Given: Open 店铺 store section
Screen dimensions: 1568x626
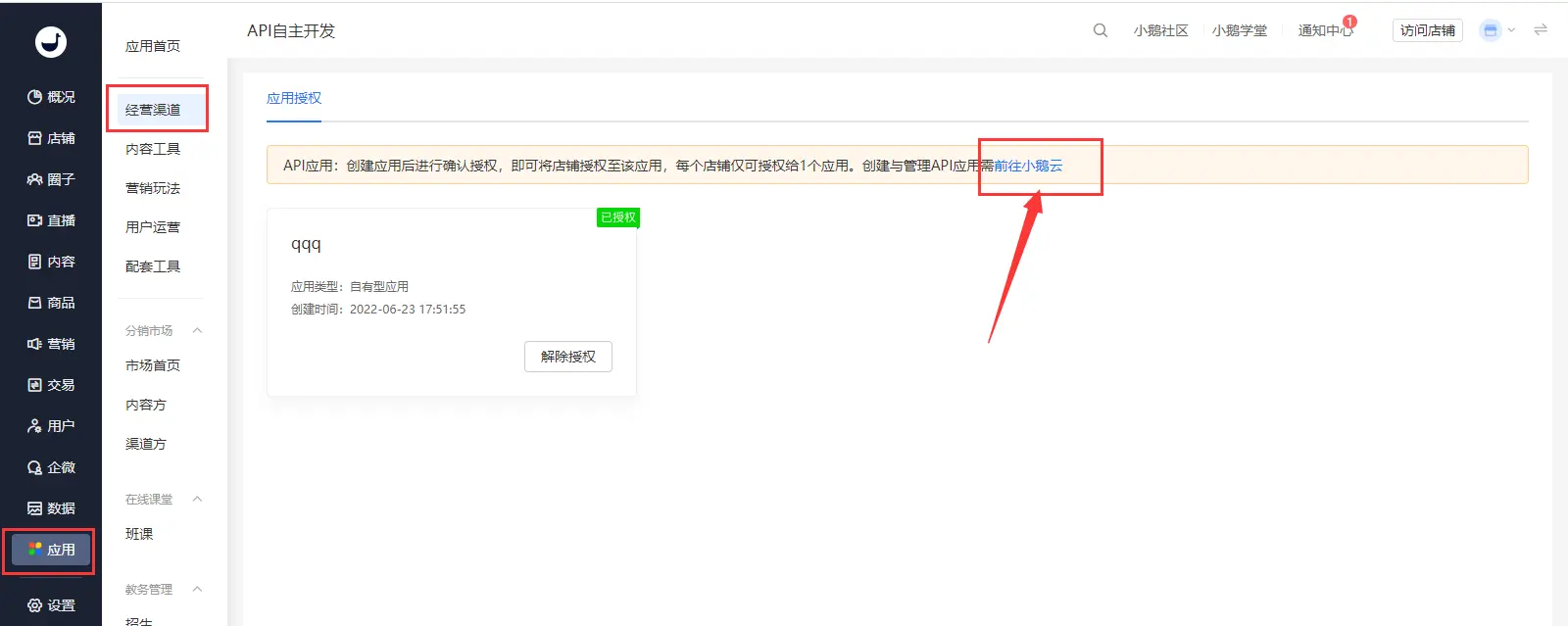Looking at the screenshot, I should pos(51,138).
